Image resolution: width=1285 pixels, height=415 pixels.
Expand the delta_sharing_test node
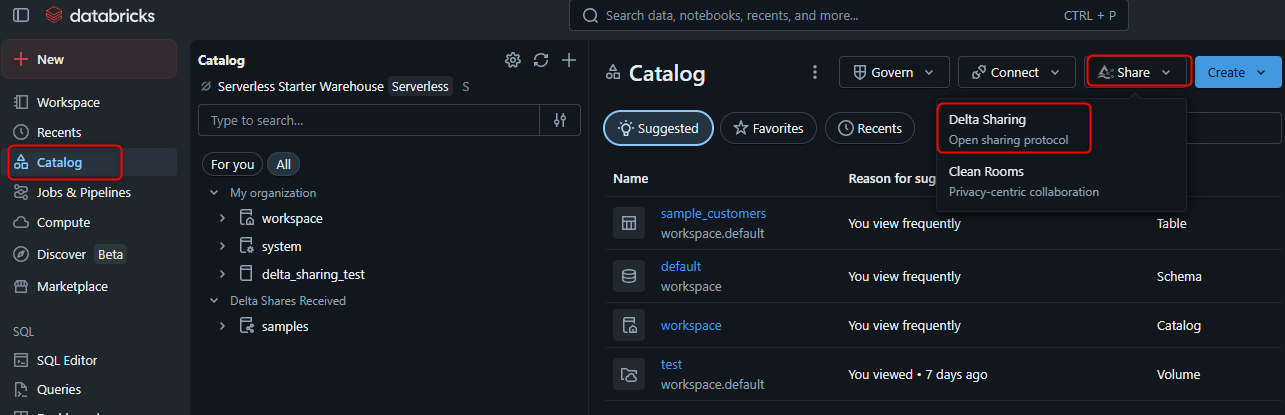pyautogui.click(x=223, y=273)
